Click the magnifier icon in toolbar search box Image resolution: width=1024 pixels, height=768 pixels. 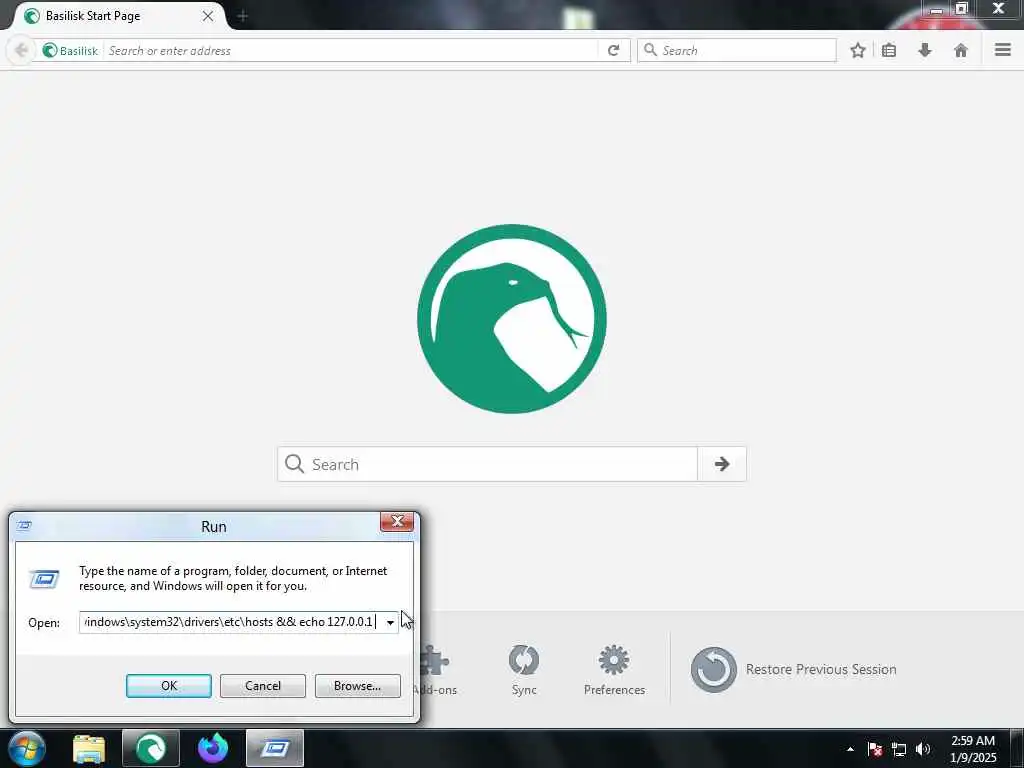point(650,50)
